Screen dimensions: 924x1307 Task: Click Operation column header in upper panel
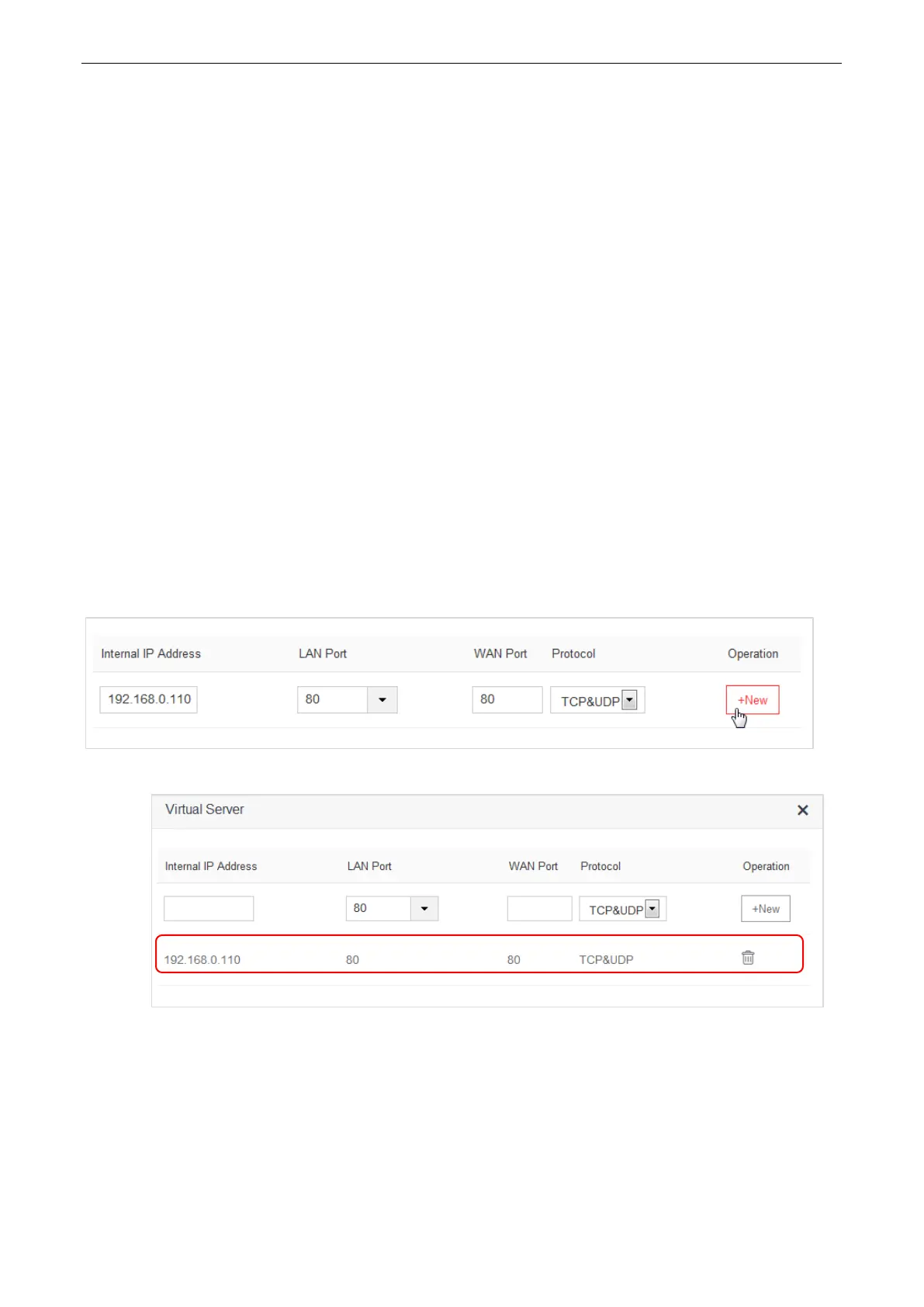click(x=753, y=654)
